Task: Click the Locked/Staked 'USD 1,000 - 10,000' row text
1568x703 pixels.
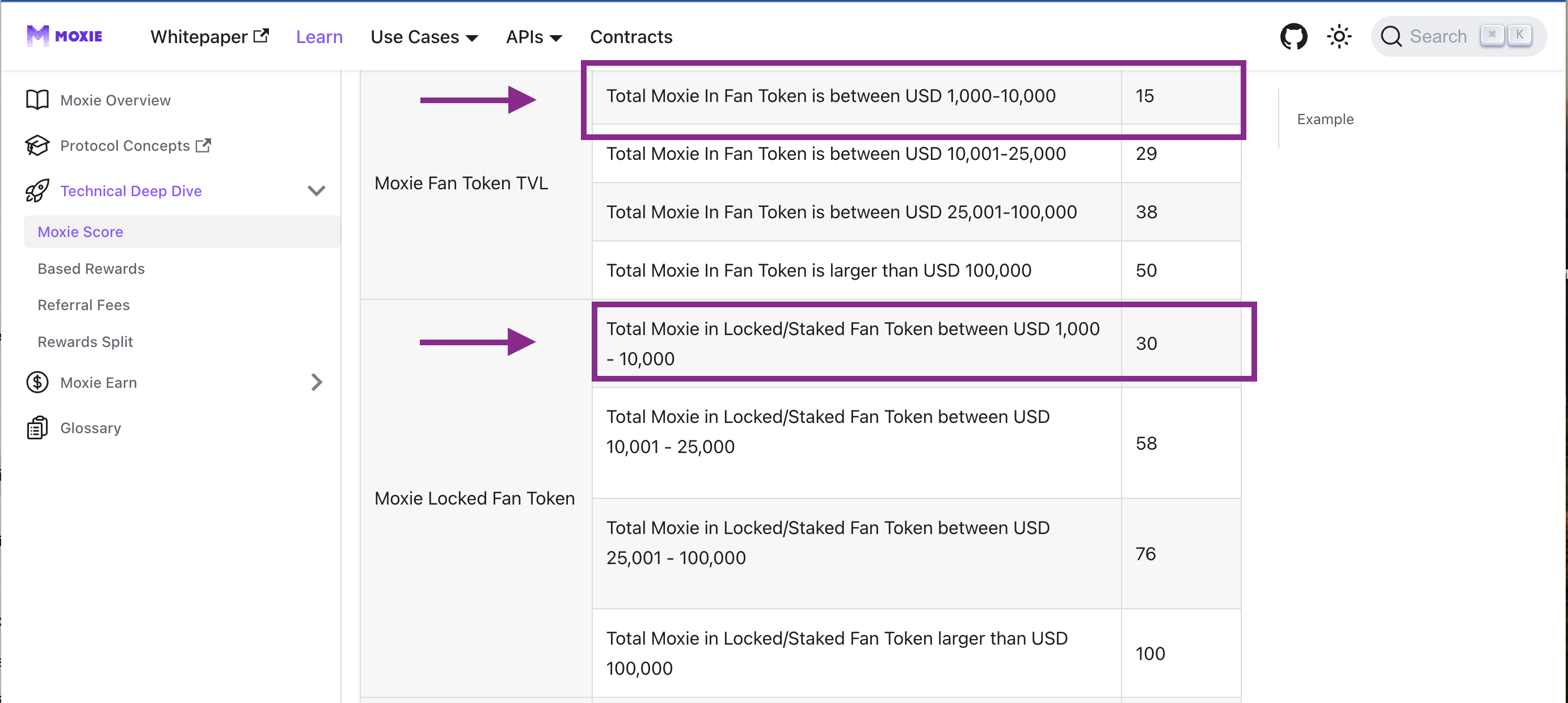Action: point(853,344)
